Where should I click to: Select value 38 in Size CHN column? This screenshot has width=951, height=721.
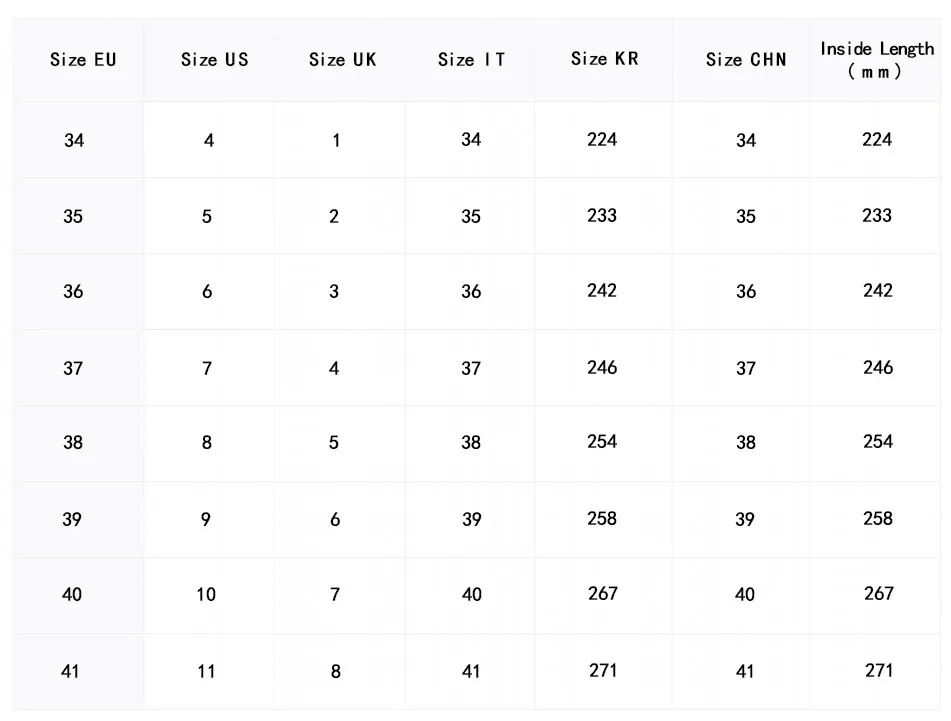(746, 443)
